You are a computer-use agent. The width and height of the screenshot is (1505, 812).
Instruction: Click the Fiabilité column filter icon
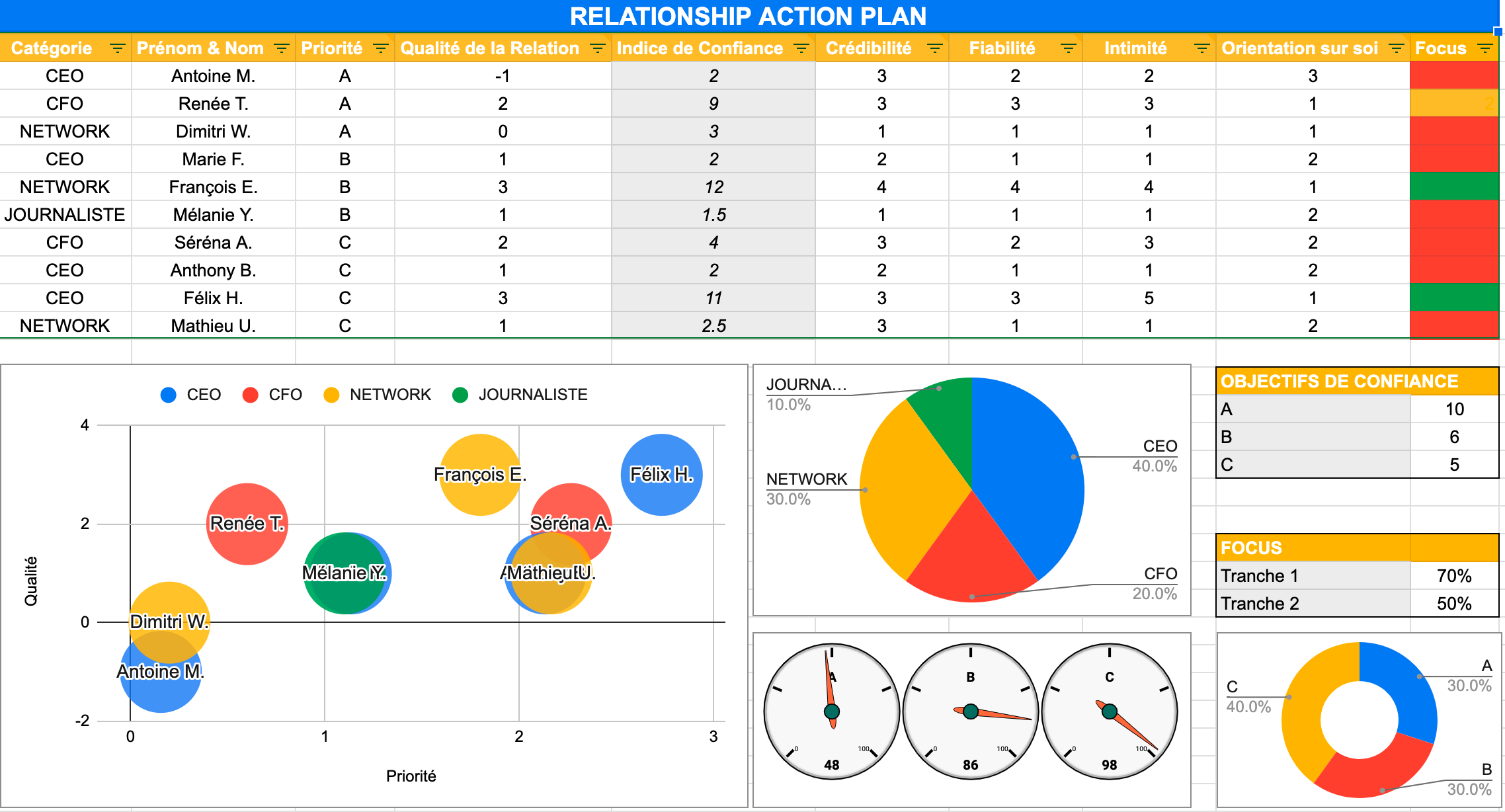pos(1068,48)
